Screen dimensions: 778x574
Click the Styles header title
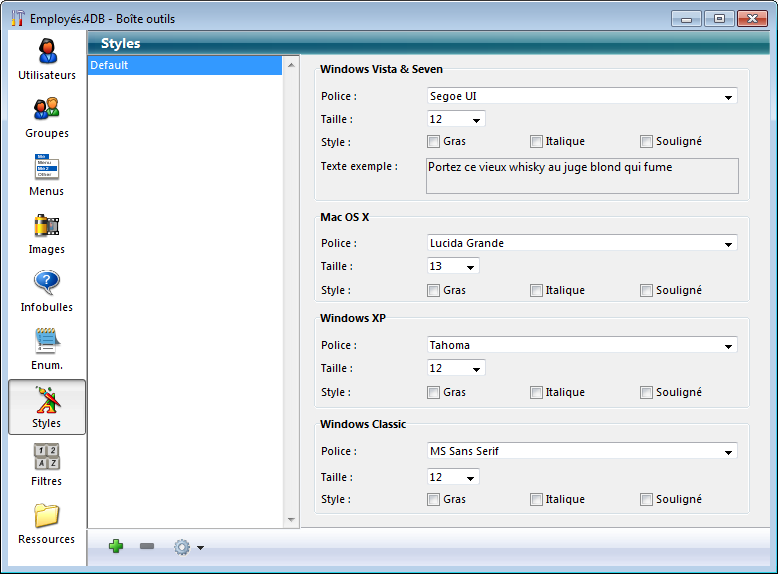(x=121, y=44)
